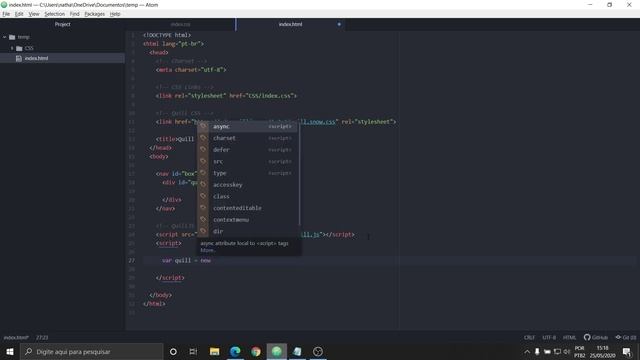Click line number 27 in the gutter
Image resolution: width=640 pixels, height=360 pixels.
click(x=131, y=260)
